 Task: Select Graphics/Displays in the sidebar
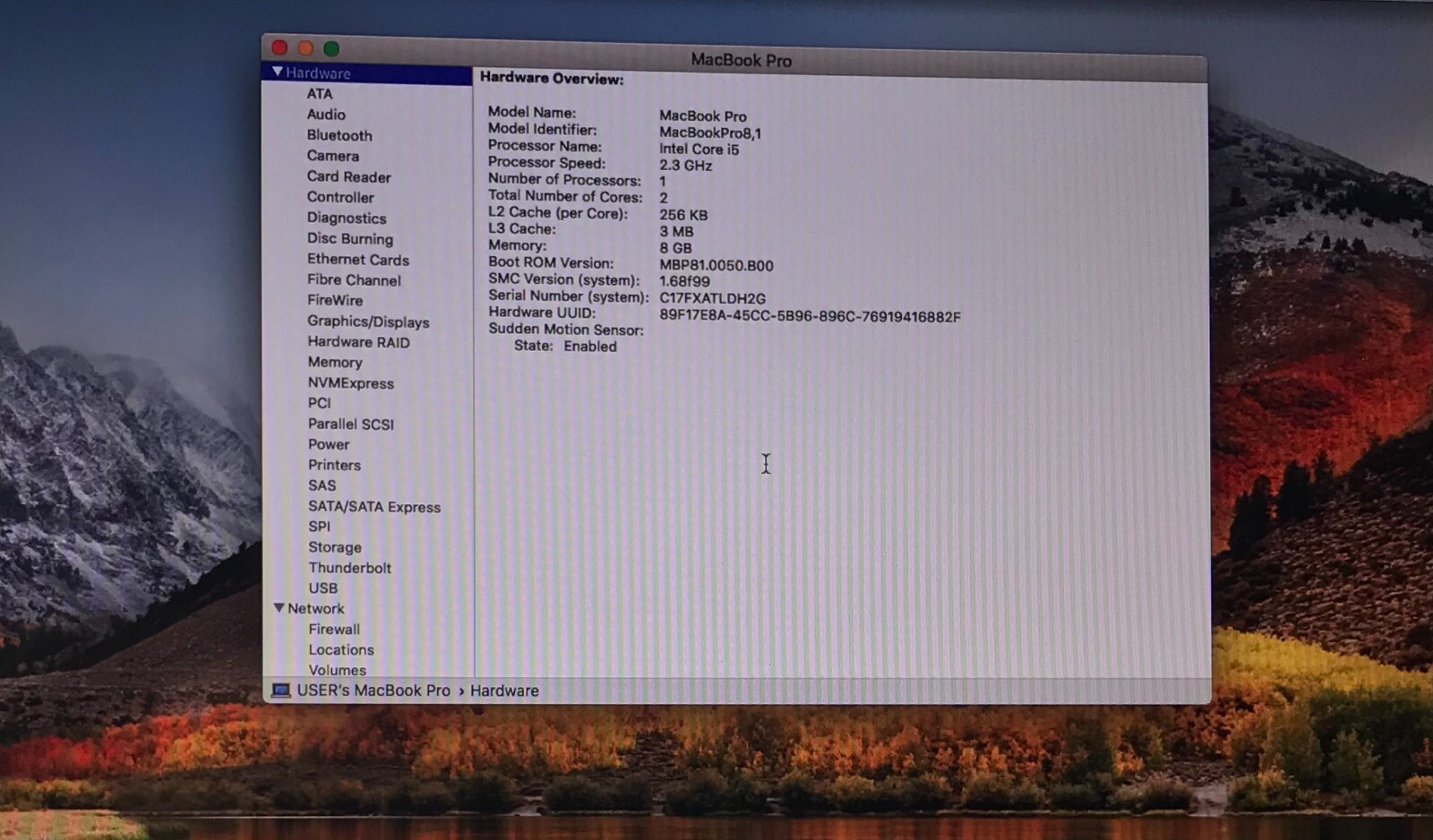click(x=368, y=321)
